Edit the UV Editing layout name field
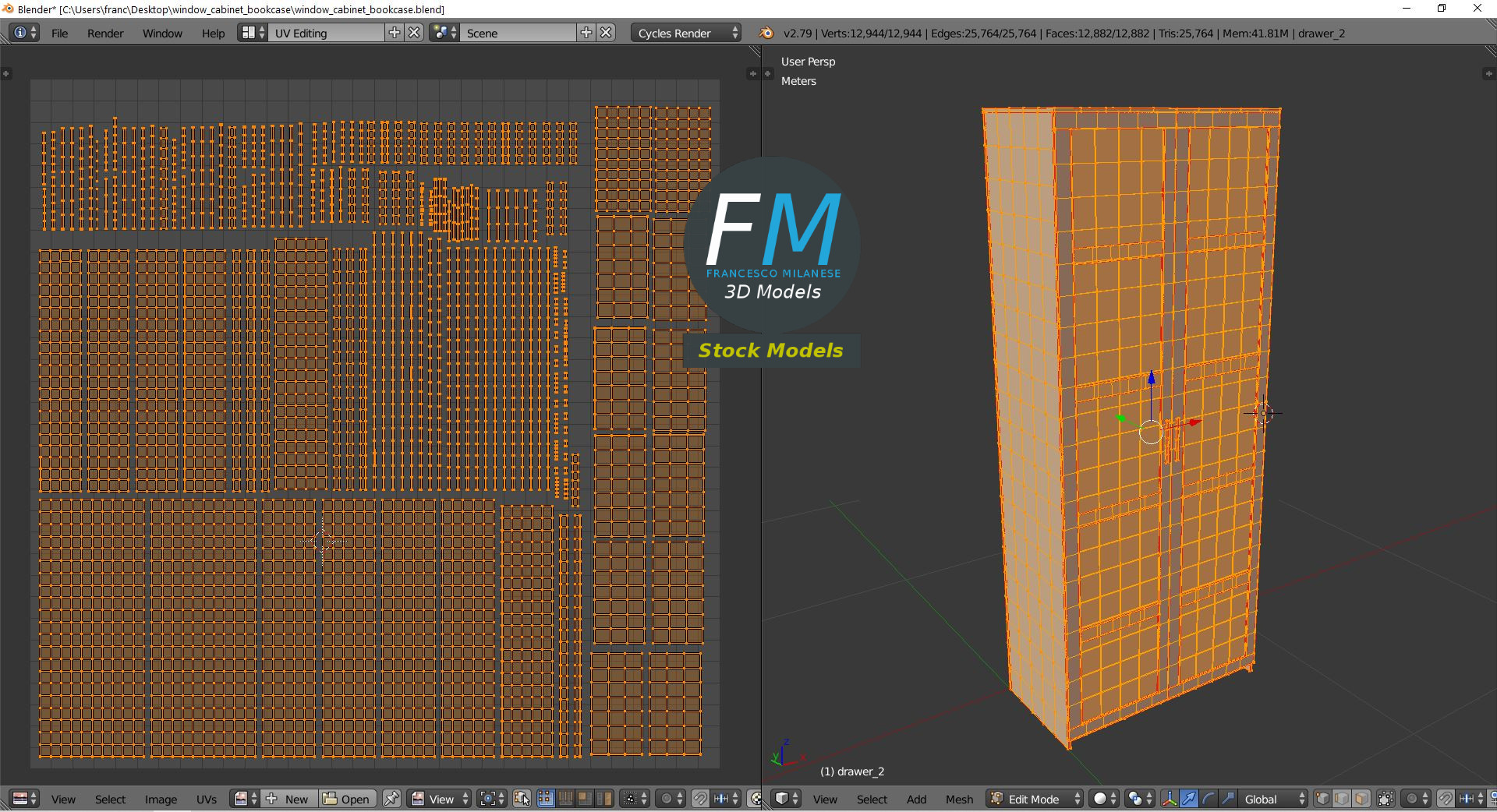This screenshot has height=812, width=1497. tap(327, 33)
